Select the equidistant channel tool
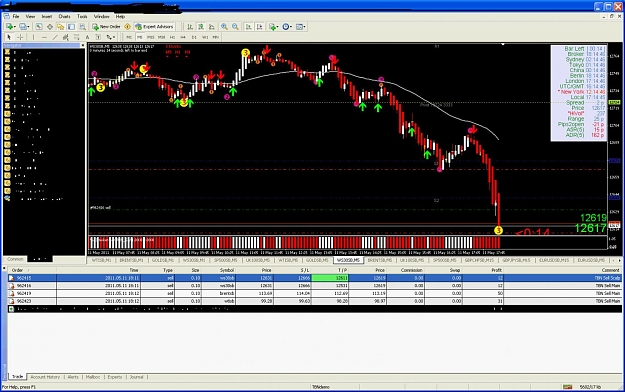Image resolution: width=625 pixels, height=392 pixels. (x=66, y=37)
